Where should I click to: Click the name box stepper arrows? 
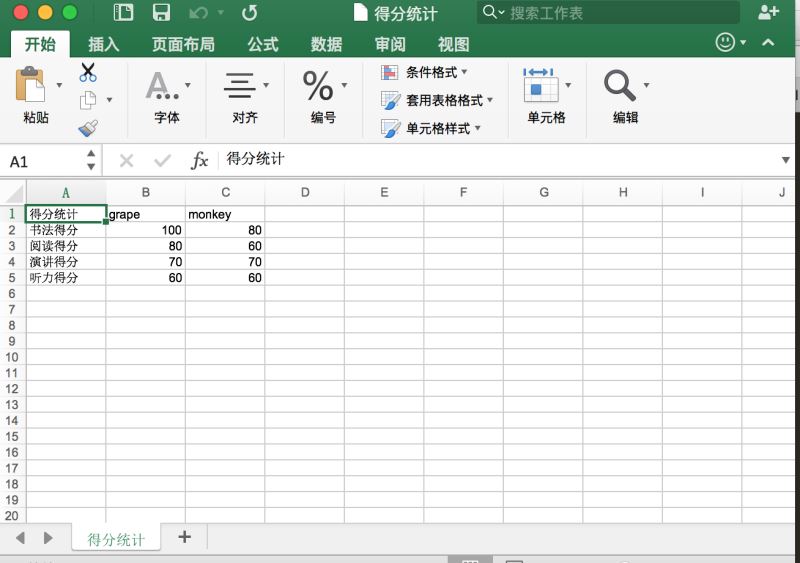[x=91, y=160]
